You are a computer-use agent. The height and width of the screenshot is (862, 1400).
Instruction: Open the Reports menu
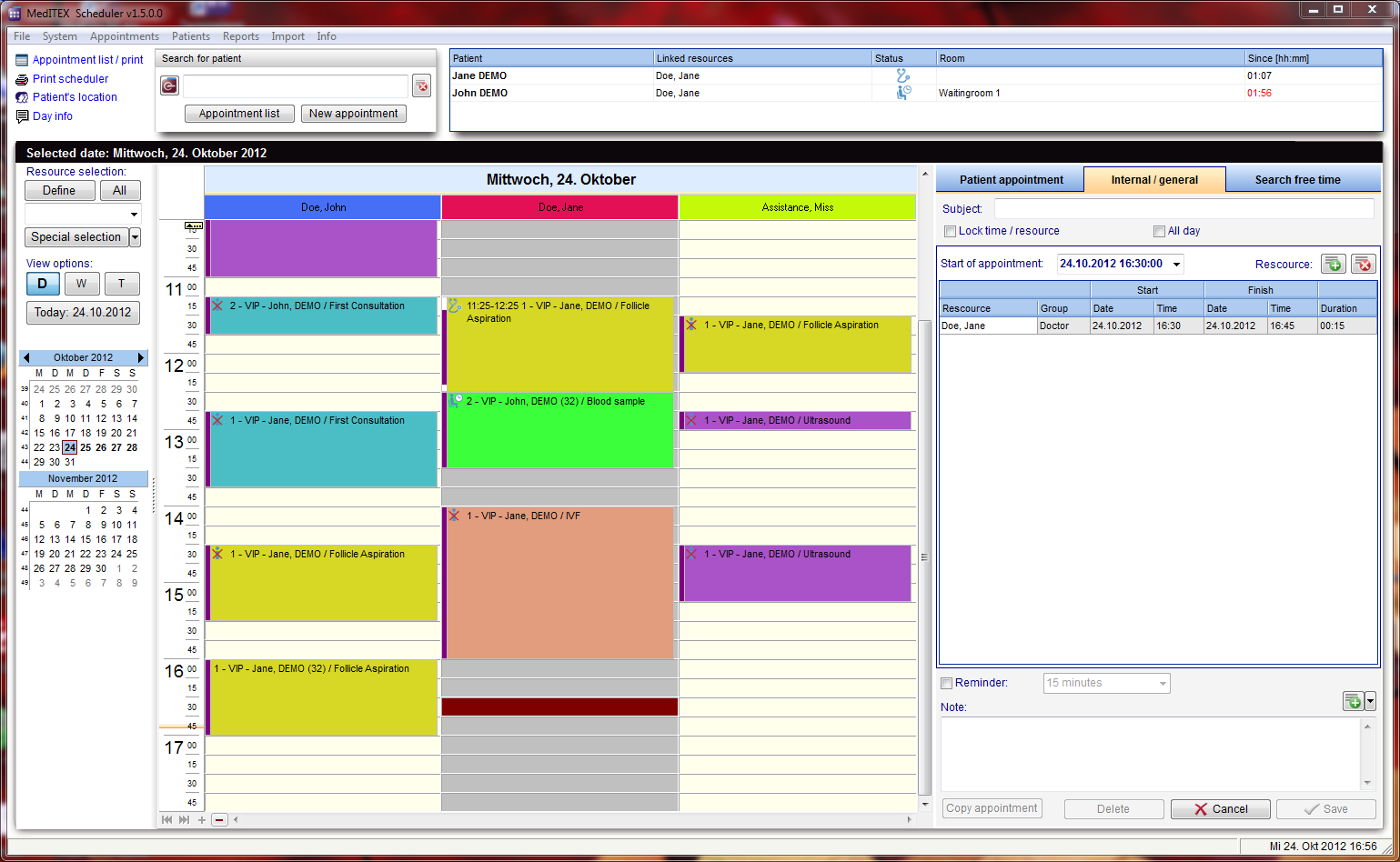241,36
